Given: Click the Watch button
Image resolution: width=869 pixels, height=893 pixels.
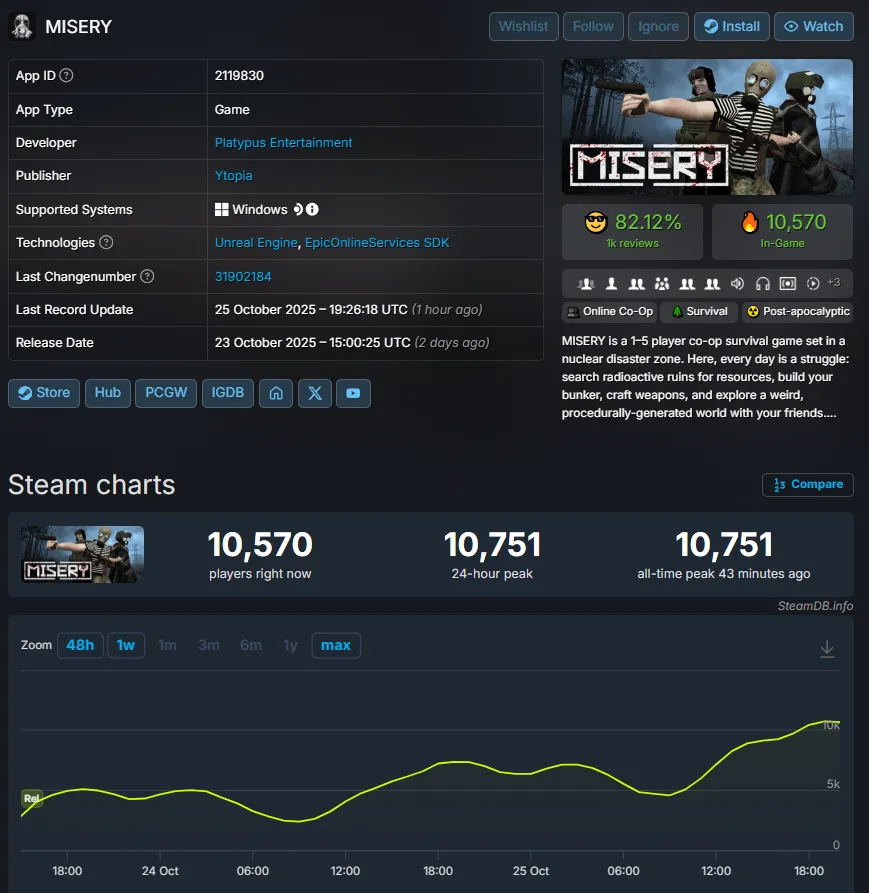Looking at the screenshot, I should click(814, 26).
